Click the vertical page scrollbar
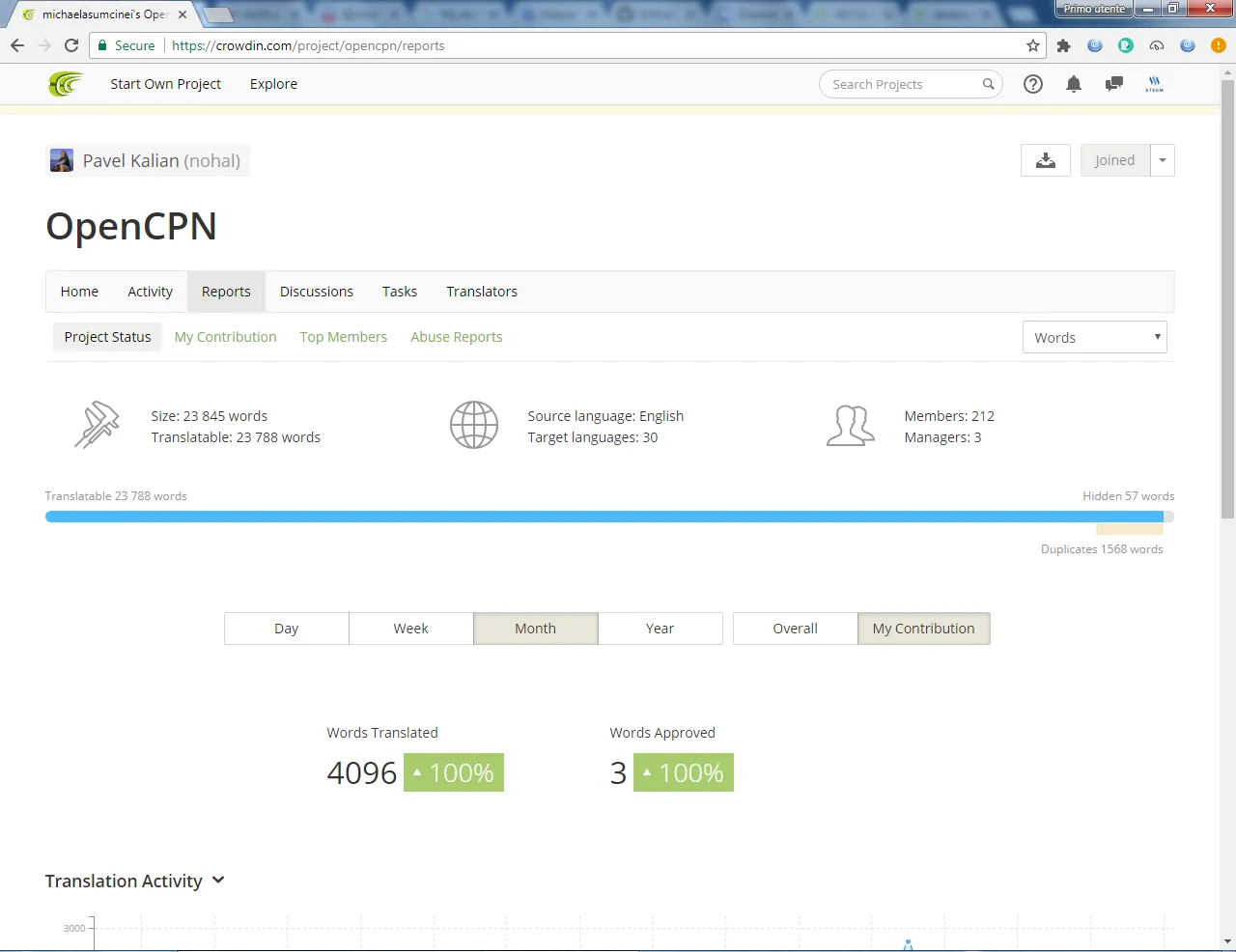The image size is (1236, 952). 1228,299
